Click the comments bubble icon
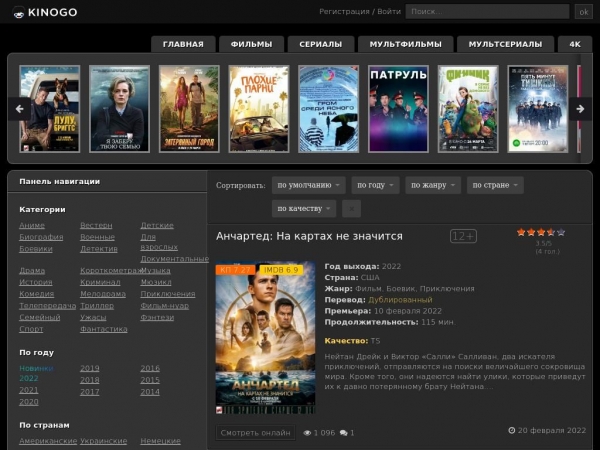Viewport: 600px width, 450px height. (x=343, y=433)
